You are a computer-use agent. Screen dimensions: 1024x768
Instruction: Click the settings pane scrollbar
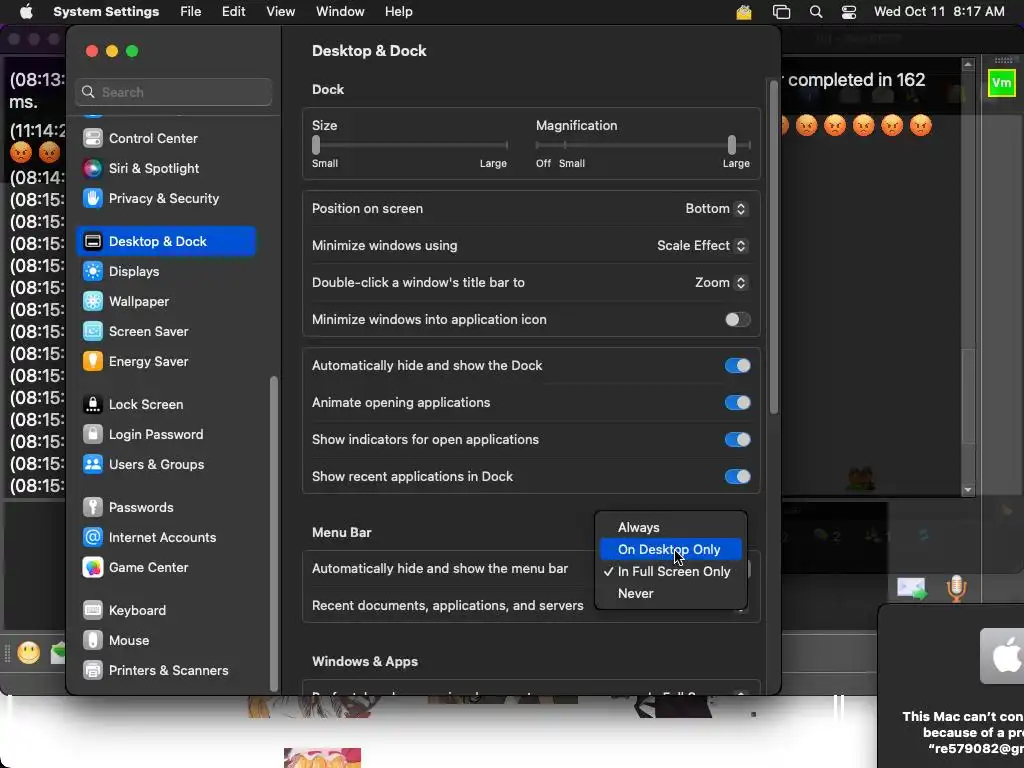click(774, 247)
